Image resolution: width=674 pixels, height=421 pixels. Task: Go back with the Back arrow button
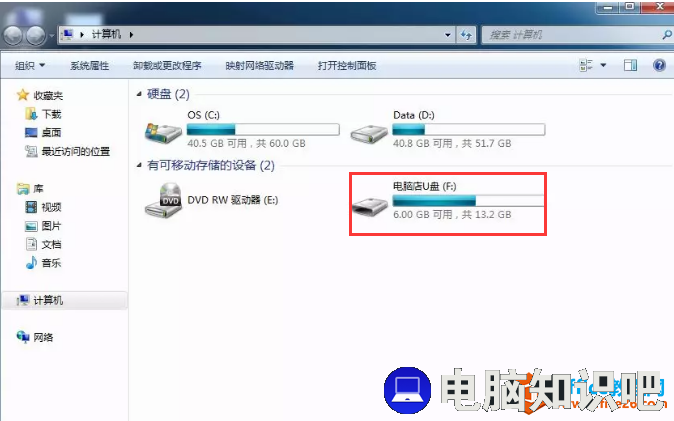[13, 35]
